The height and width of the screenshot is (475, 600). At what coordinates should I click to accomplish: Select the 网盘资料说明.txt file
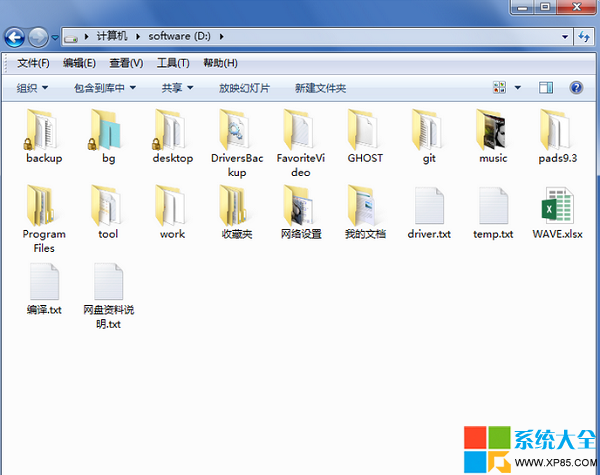tap(108, 290)
